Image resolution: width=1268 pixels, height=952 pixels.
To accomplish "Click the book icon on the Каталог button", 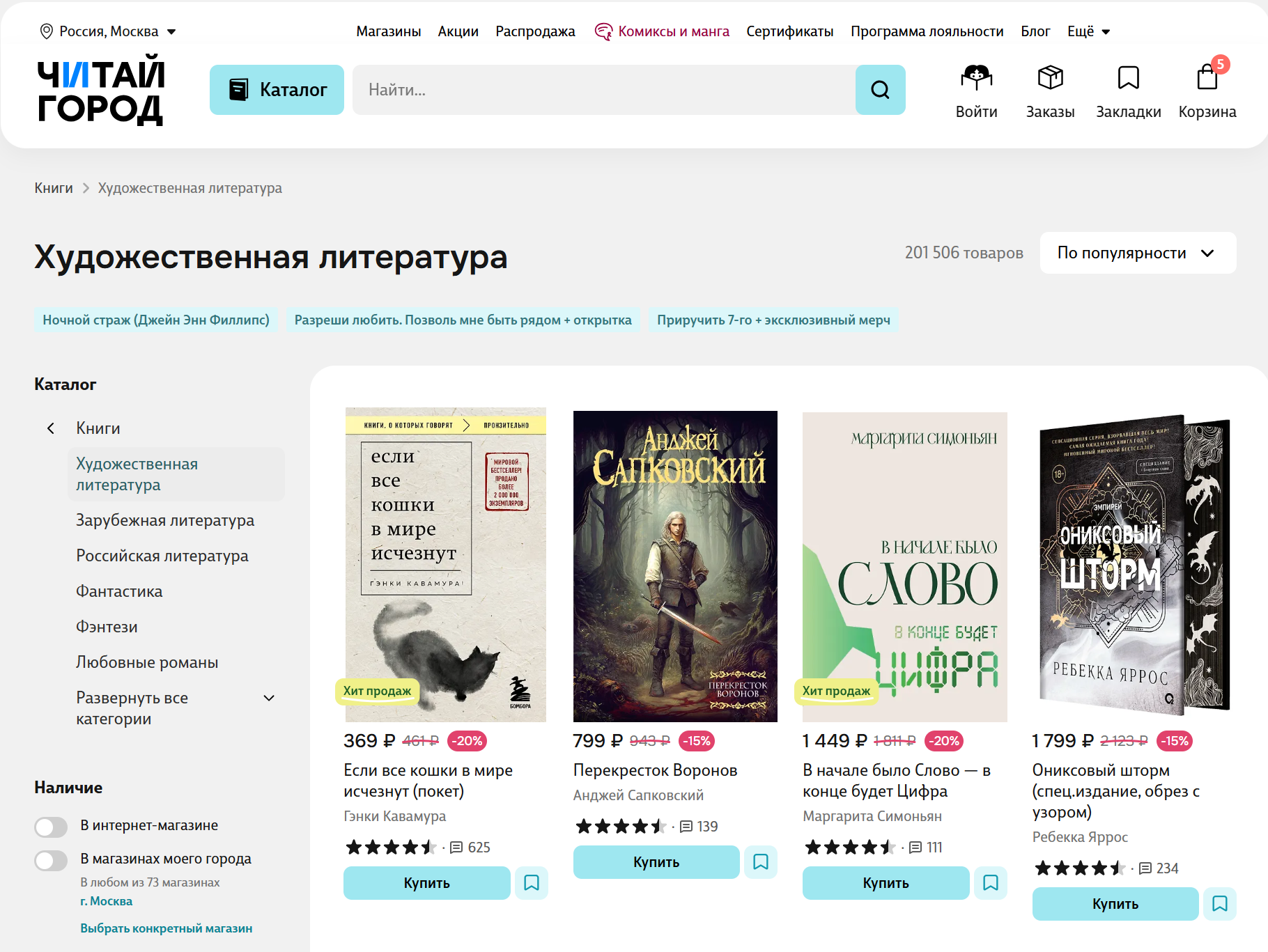I will [x=240, y=89].
